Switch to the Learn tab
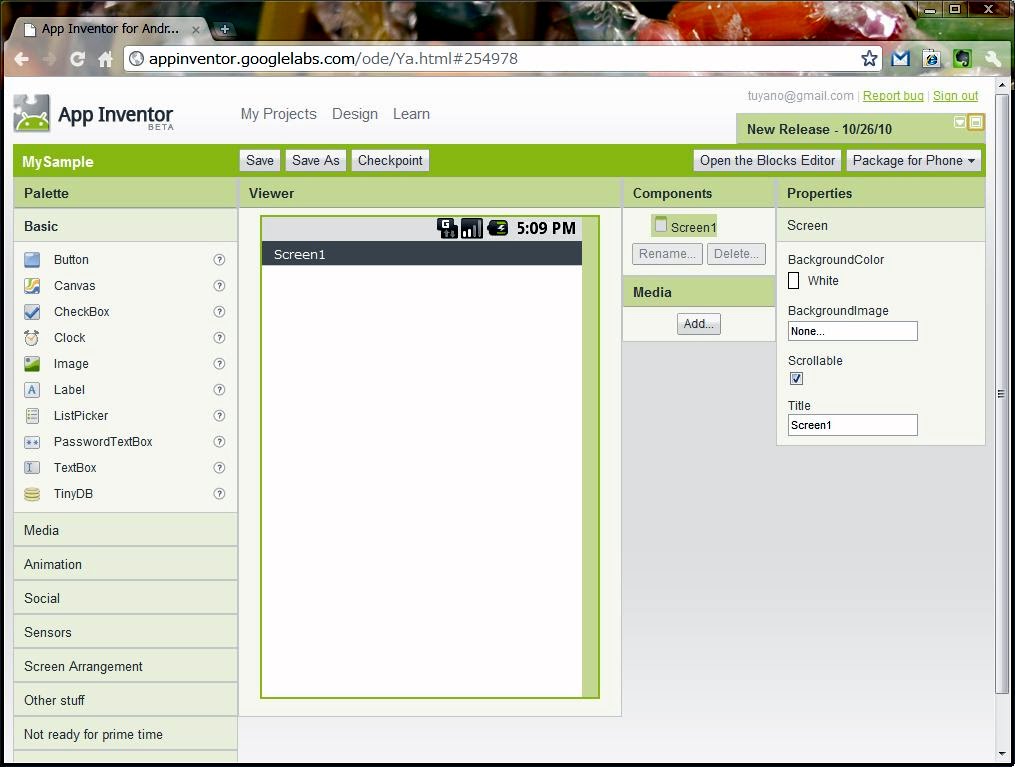 [411, 114]
